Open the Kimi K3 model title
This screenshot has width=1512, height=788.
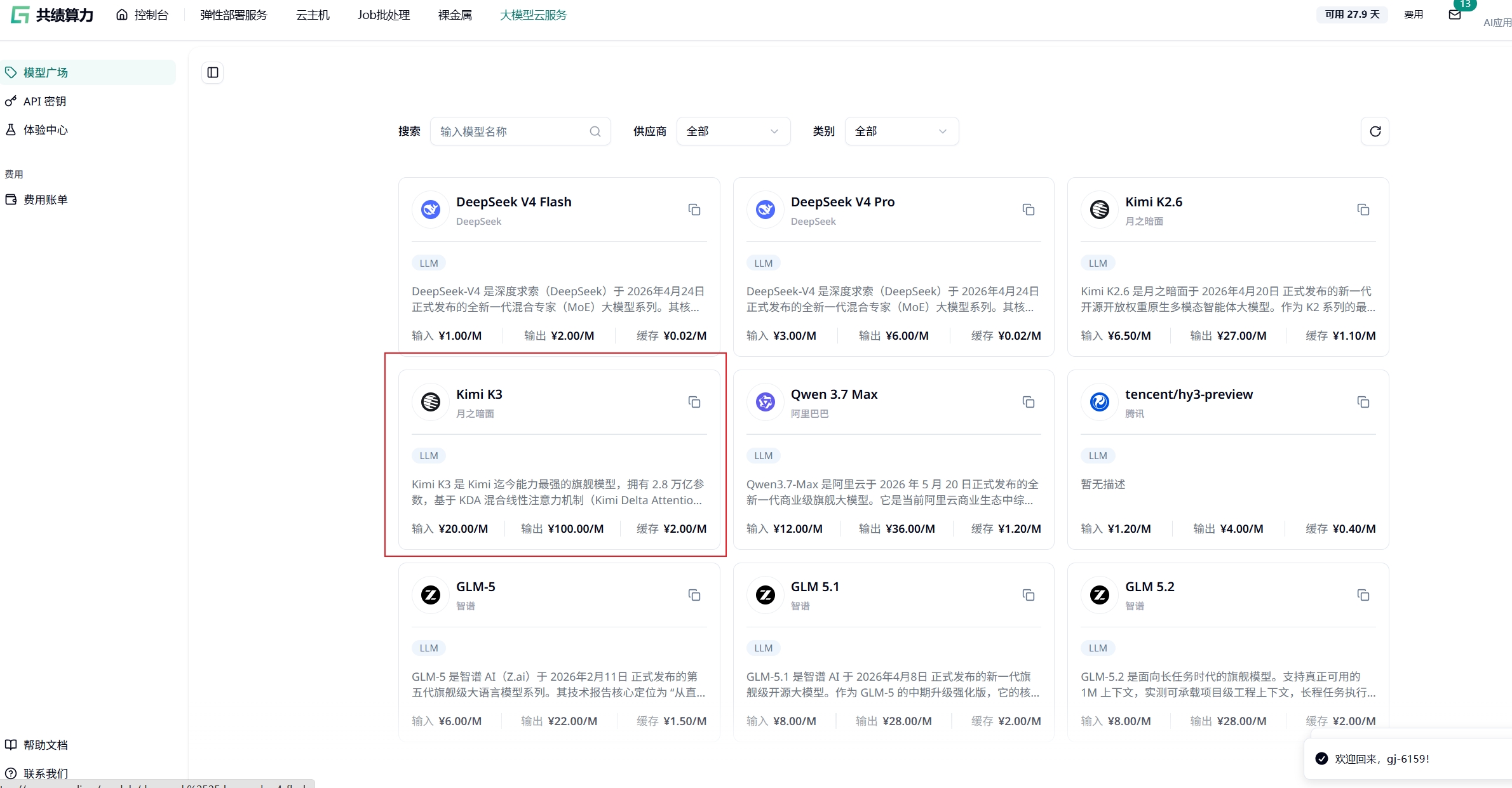479,394
